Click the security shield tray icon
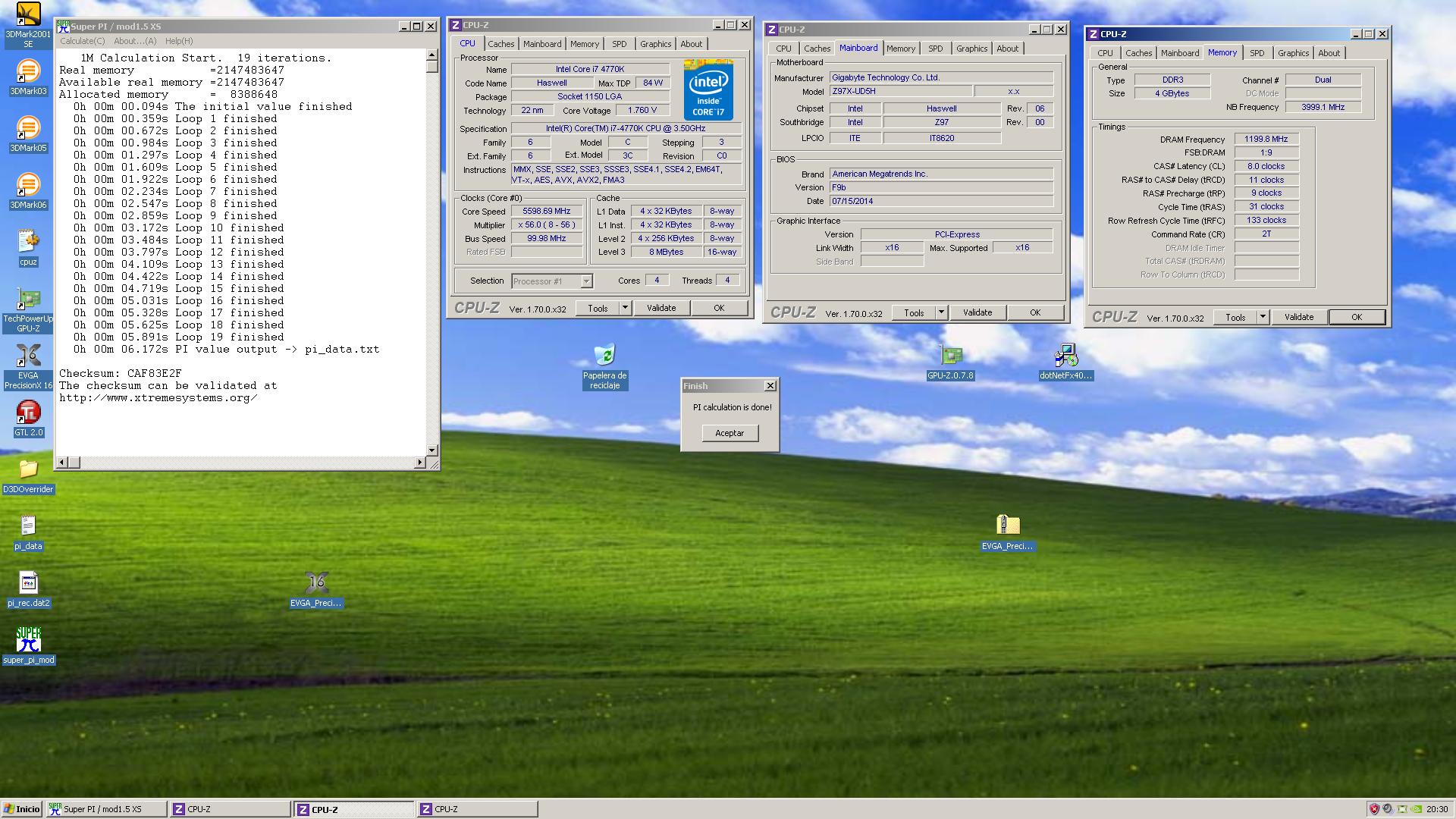 coord(1373,809)
